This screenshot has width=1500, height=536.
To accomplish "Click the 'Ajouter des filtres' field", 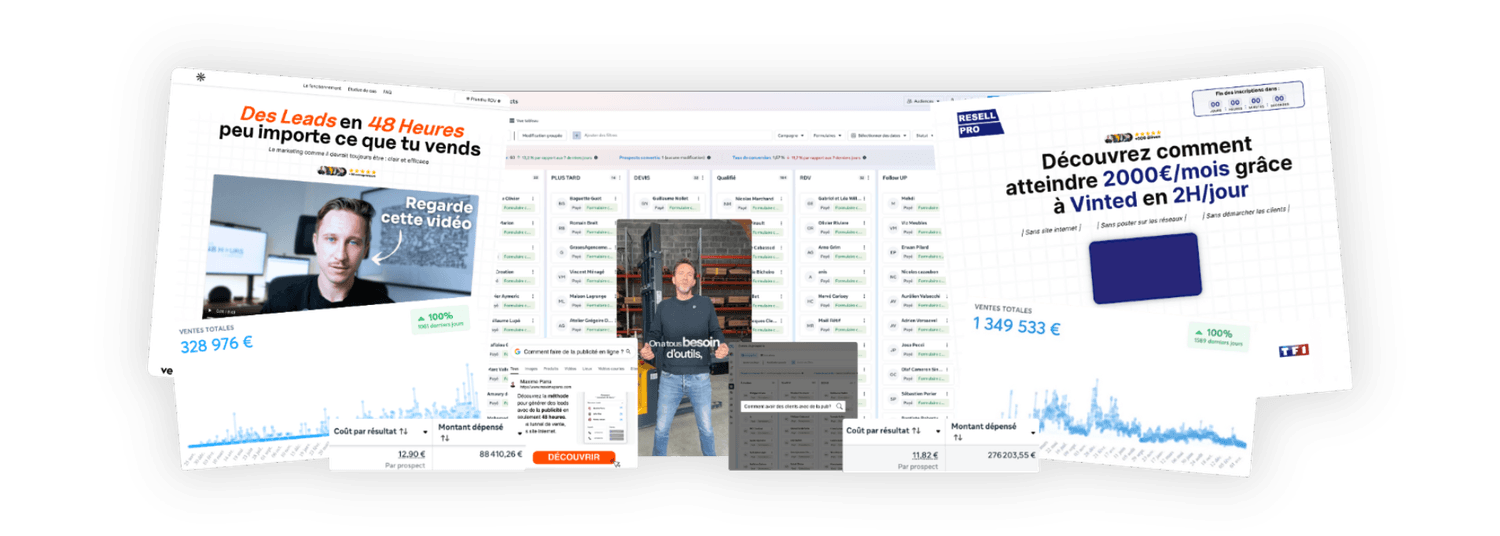I will [x=670, y=134].
